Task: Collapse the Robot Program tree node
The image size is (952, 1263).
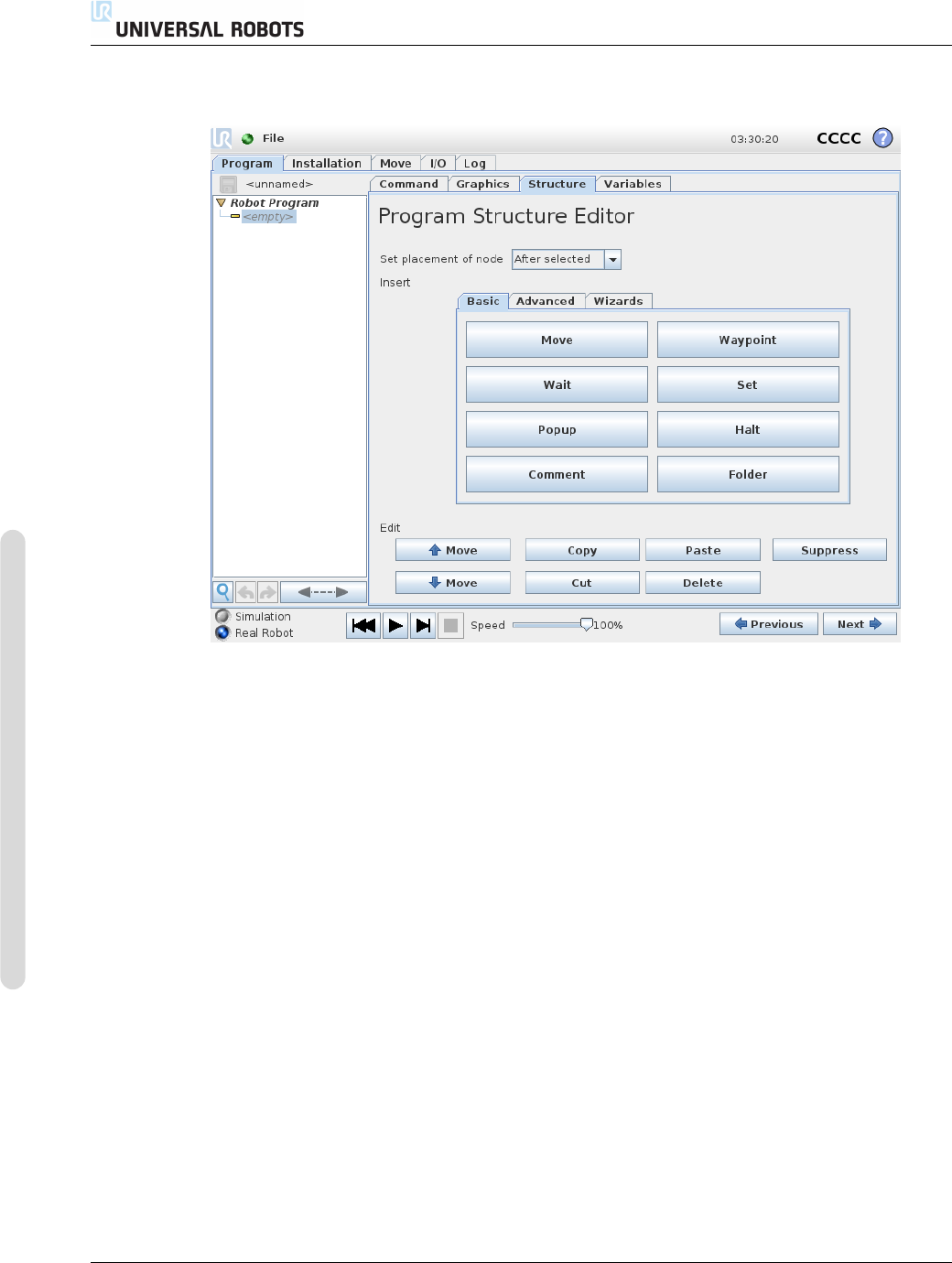Action: tap(221, 202)
